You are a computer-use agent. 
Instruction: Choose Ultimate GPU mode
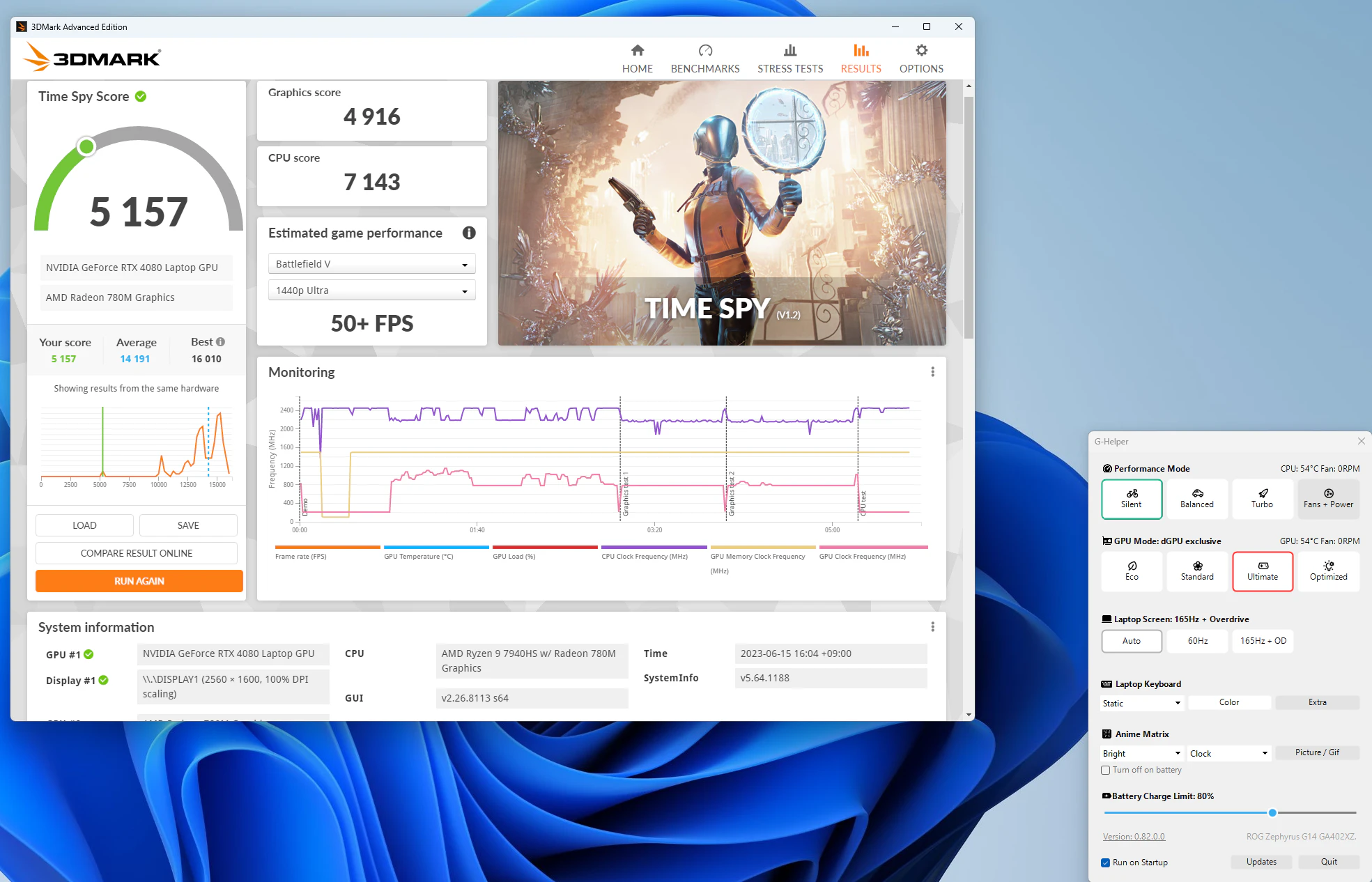coord(1263,571)
